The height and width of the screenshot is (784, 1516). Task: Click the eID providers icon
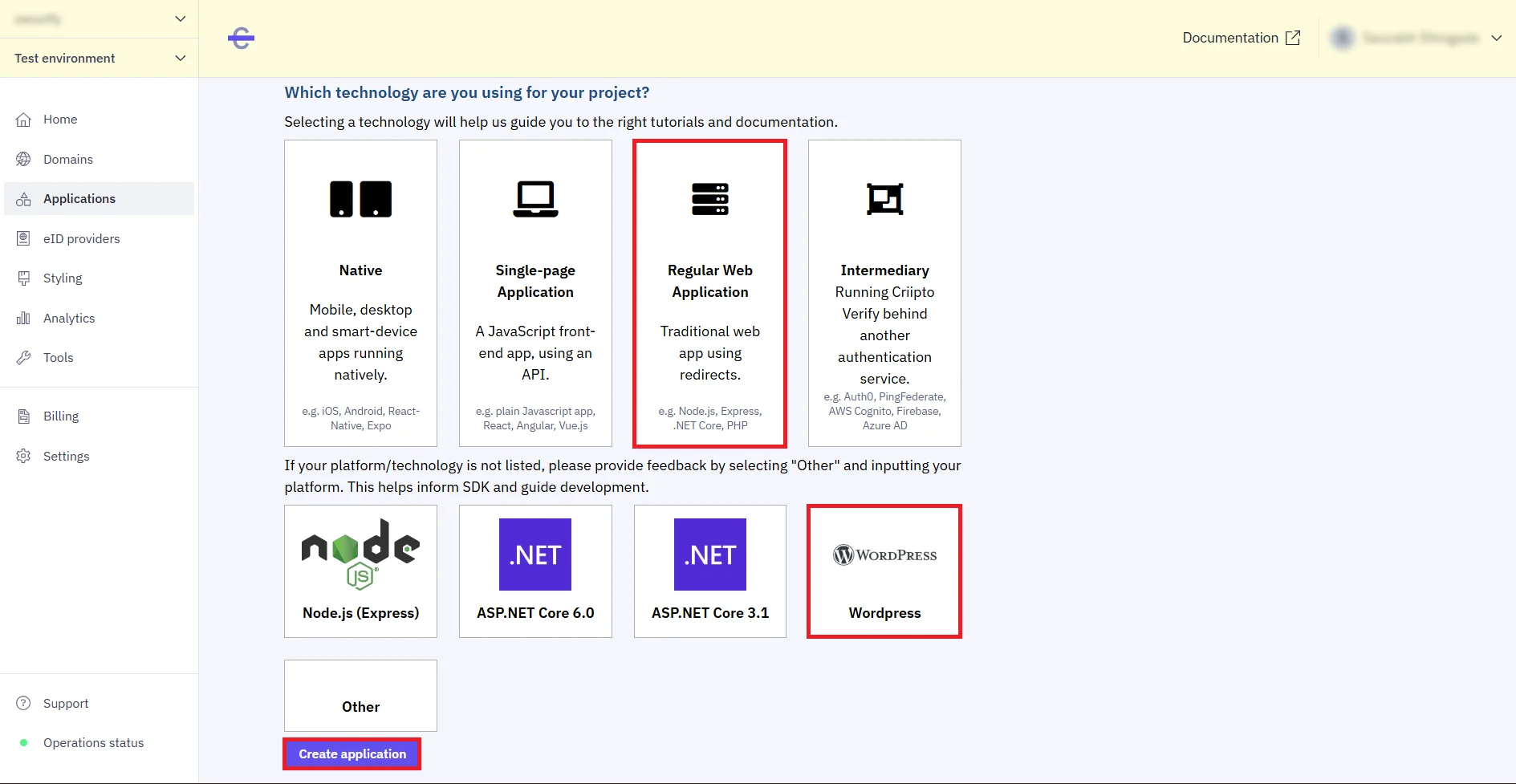tap(23, 238)
